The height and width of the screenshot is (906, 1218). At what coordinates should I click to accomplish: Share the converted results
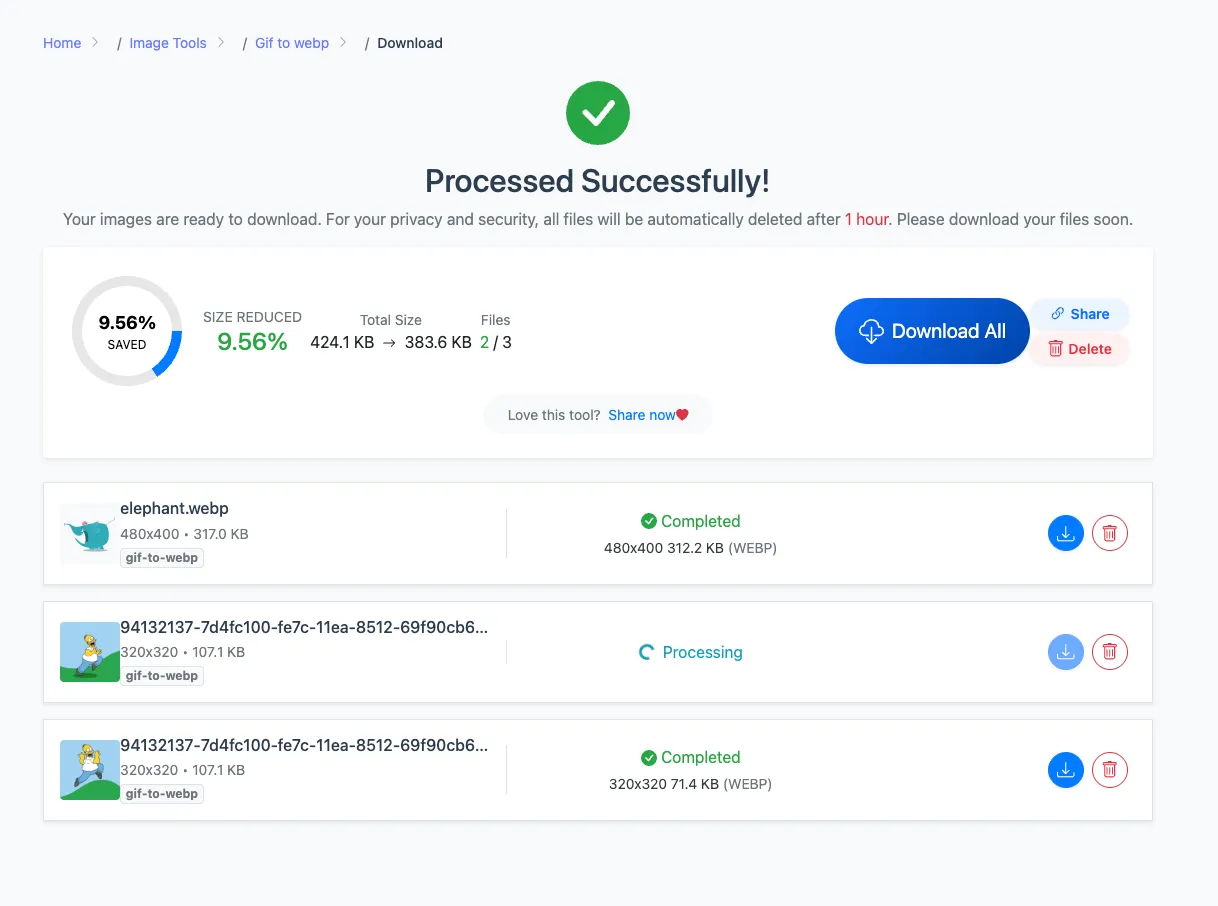pyautogui.click(x=1080, y=314)
